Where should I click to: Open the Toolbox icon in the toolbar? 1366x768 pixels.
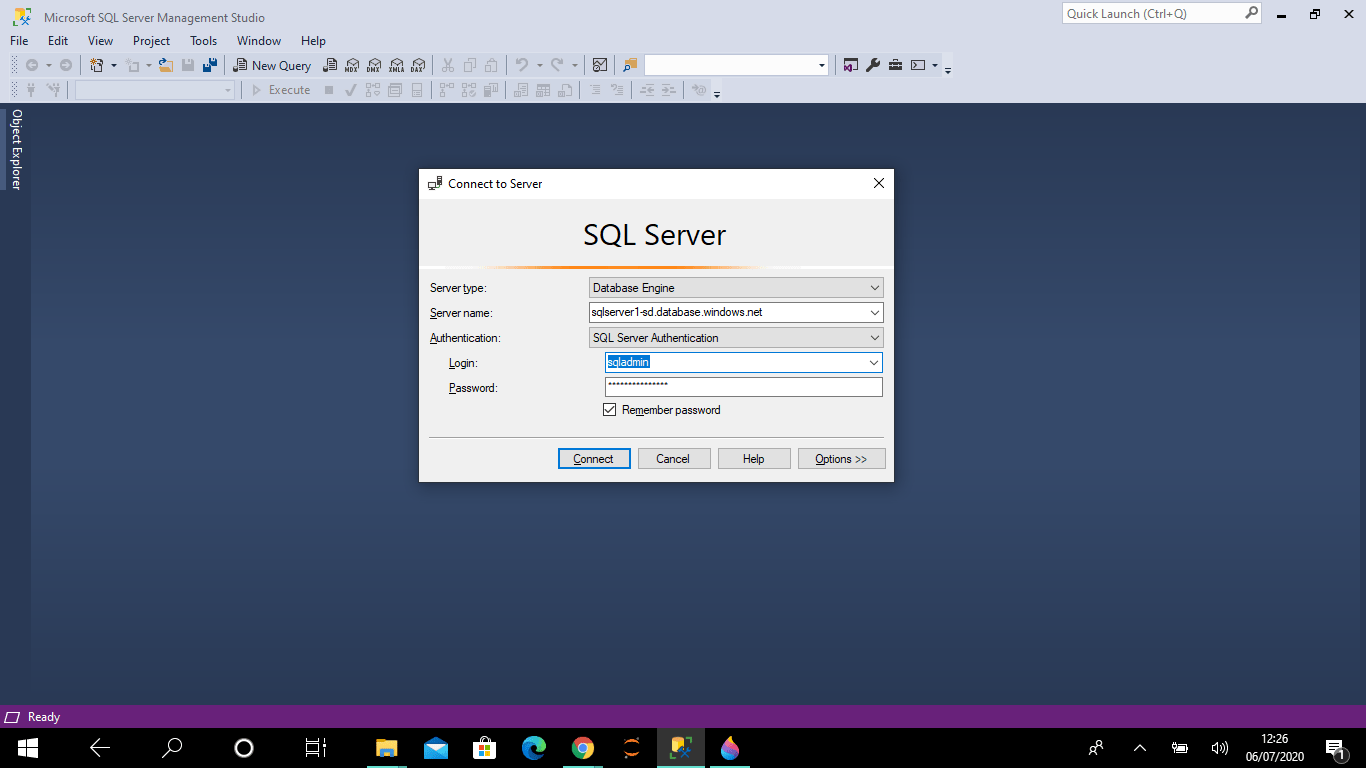[895, 65]
